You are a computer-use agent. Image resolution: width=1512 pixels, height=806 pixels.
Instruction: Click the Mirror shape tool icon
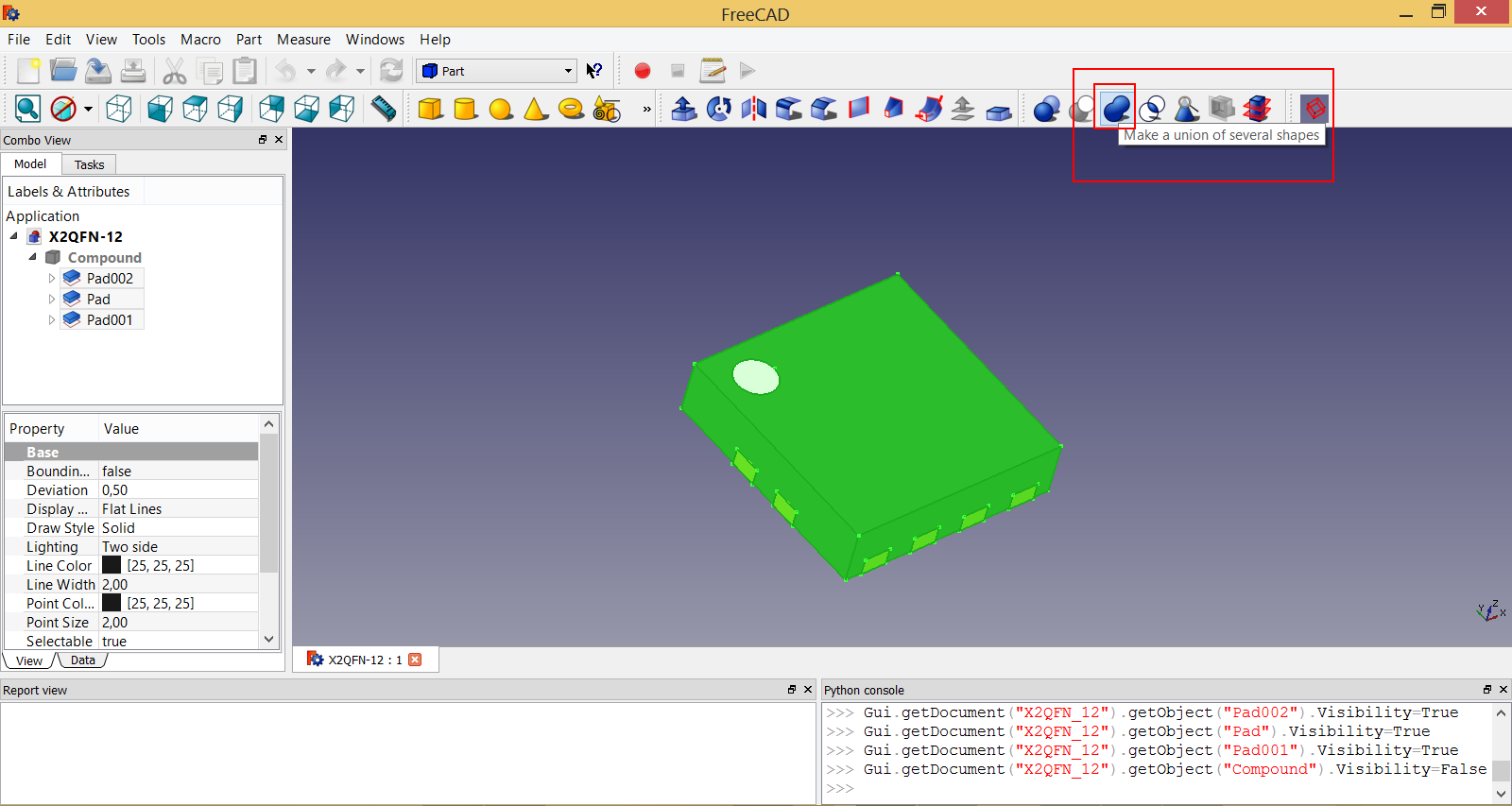(753, 109)
